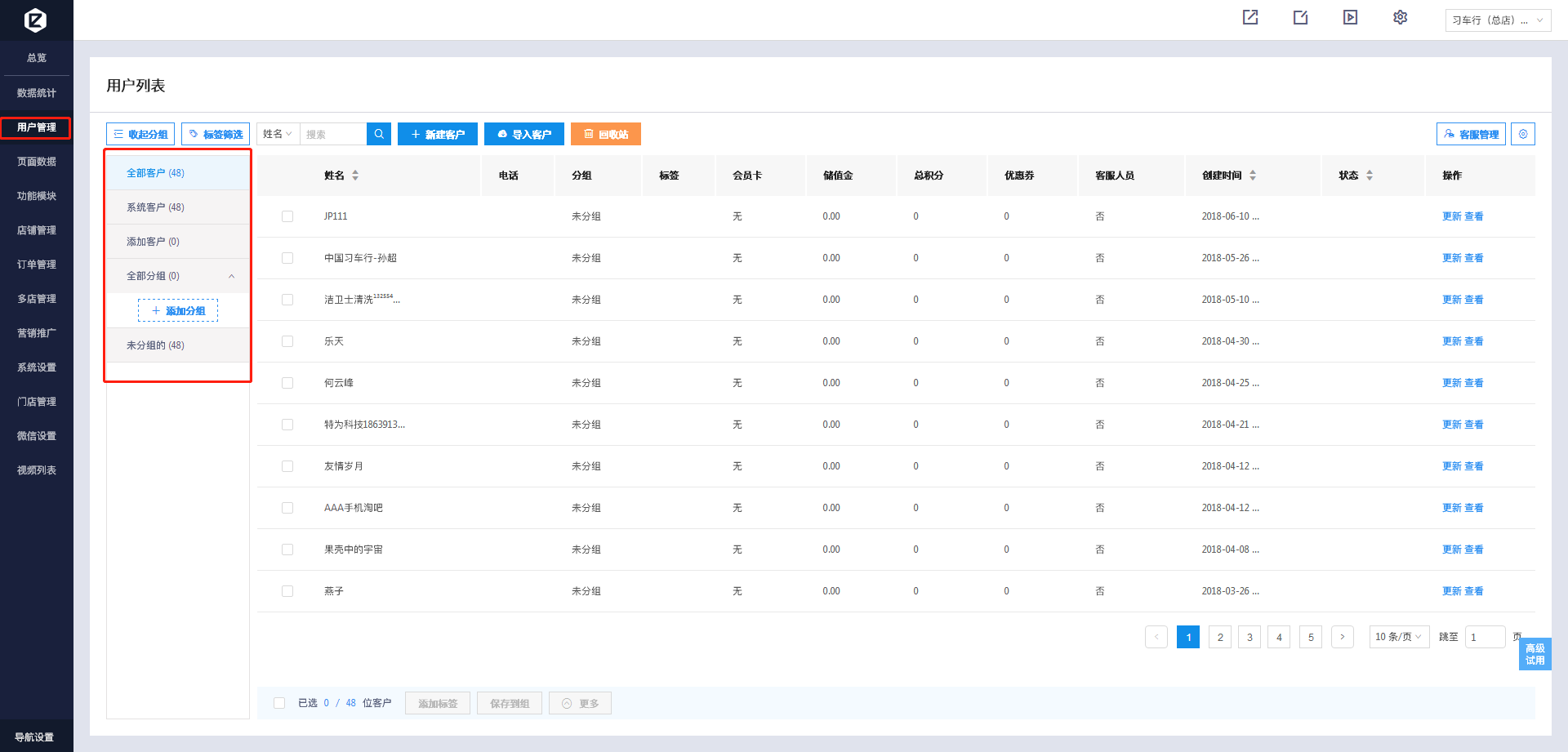Toggle the select-all checkbox at bottom
Screen dimensions: 1568x752
[279, 703]
